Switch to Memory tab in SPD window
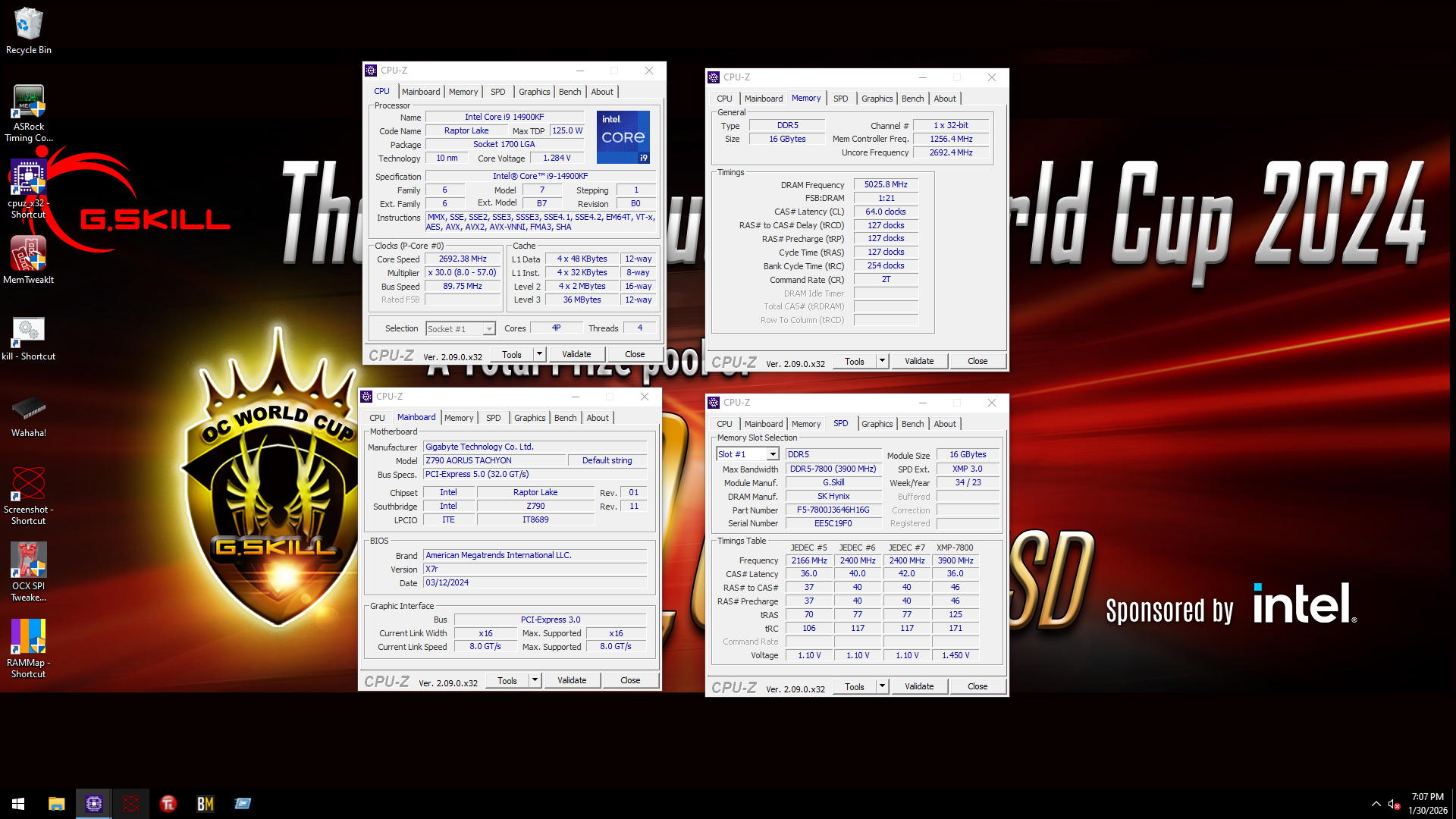This screenshot has width=1456, height=819. click(806, 424)
